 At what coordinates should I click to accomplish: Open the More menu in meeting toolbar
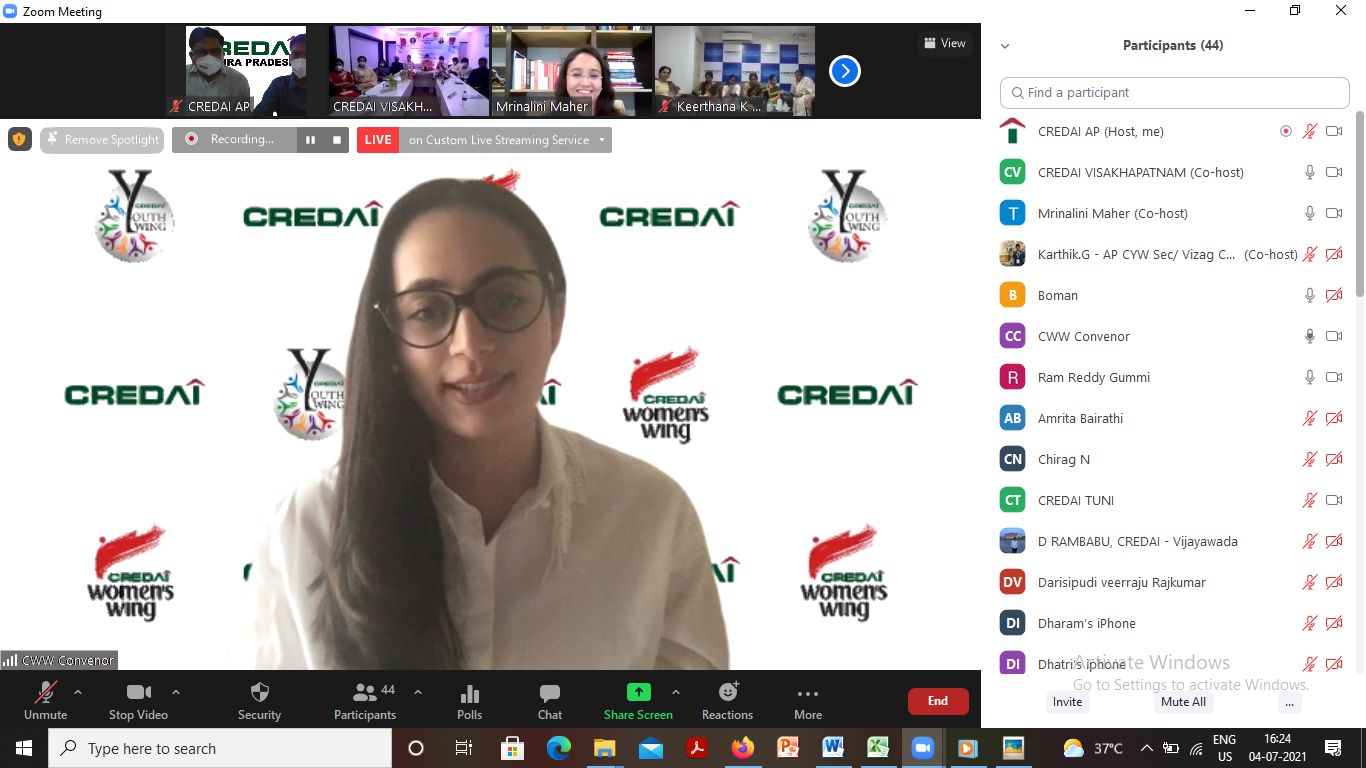click(808, 700)
